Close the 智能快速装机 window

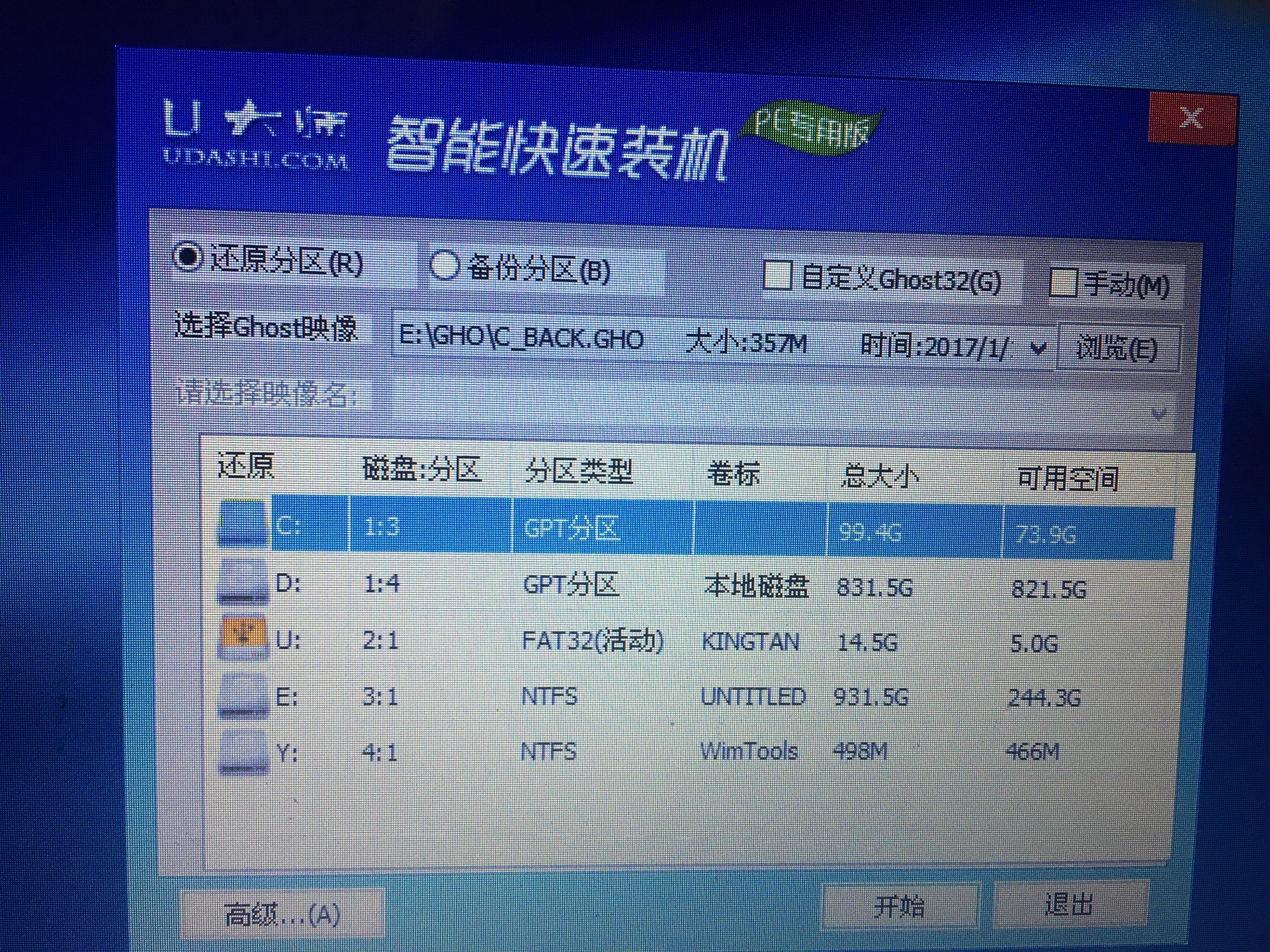click(x=1191, y=119)
